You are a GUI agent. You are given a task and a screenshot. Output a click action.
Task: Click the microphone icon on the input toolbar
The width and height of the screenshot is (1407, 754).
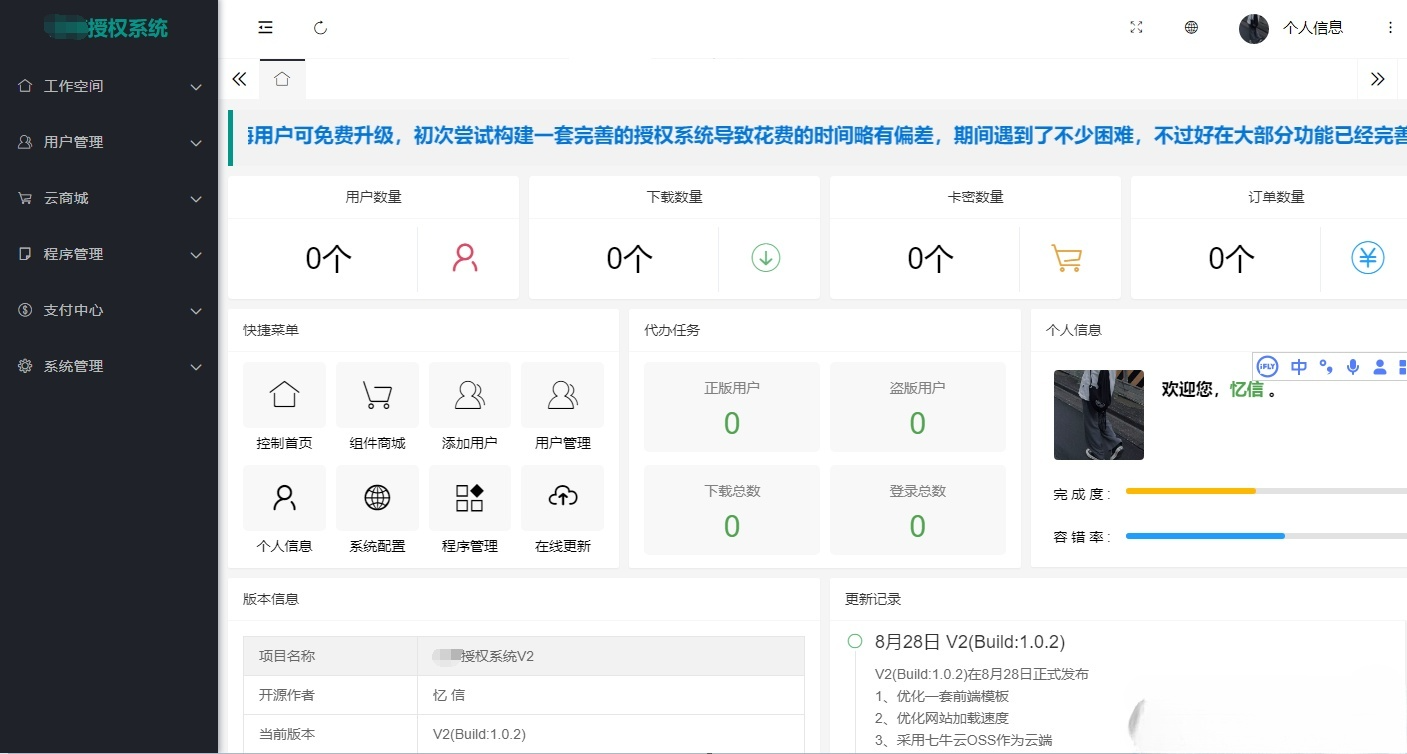click(1352, 366)
